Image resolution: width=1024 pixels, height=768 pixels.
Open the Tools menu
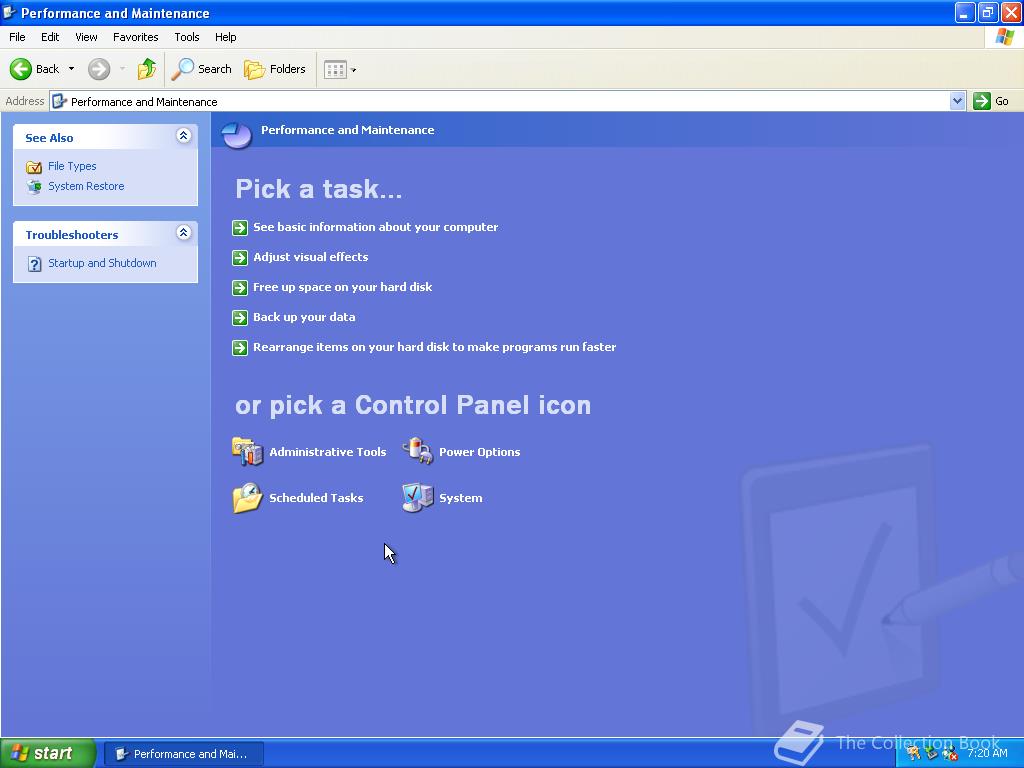tap(186, 37)
